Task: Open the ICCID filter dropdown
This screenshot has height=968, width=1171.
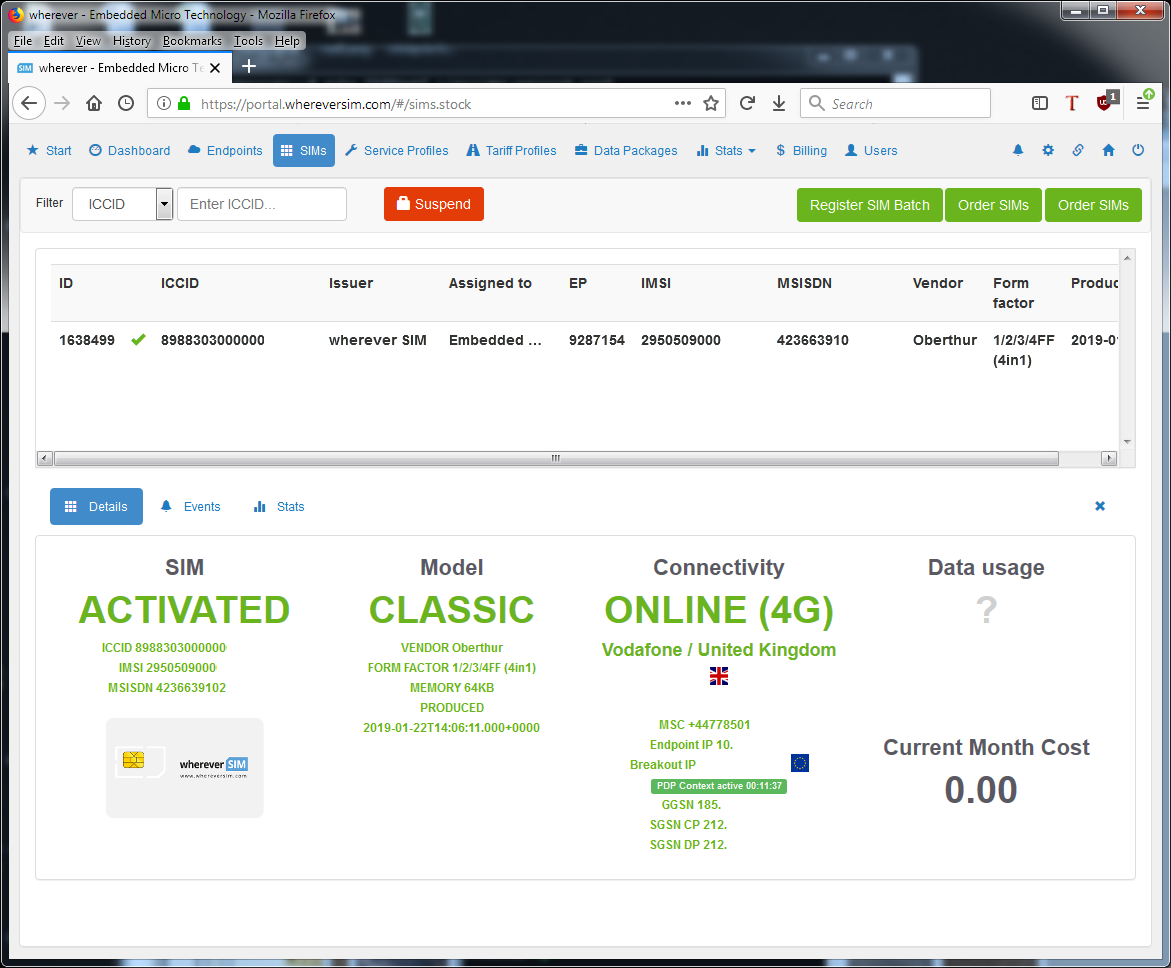Action: (122, 204)
